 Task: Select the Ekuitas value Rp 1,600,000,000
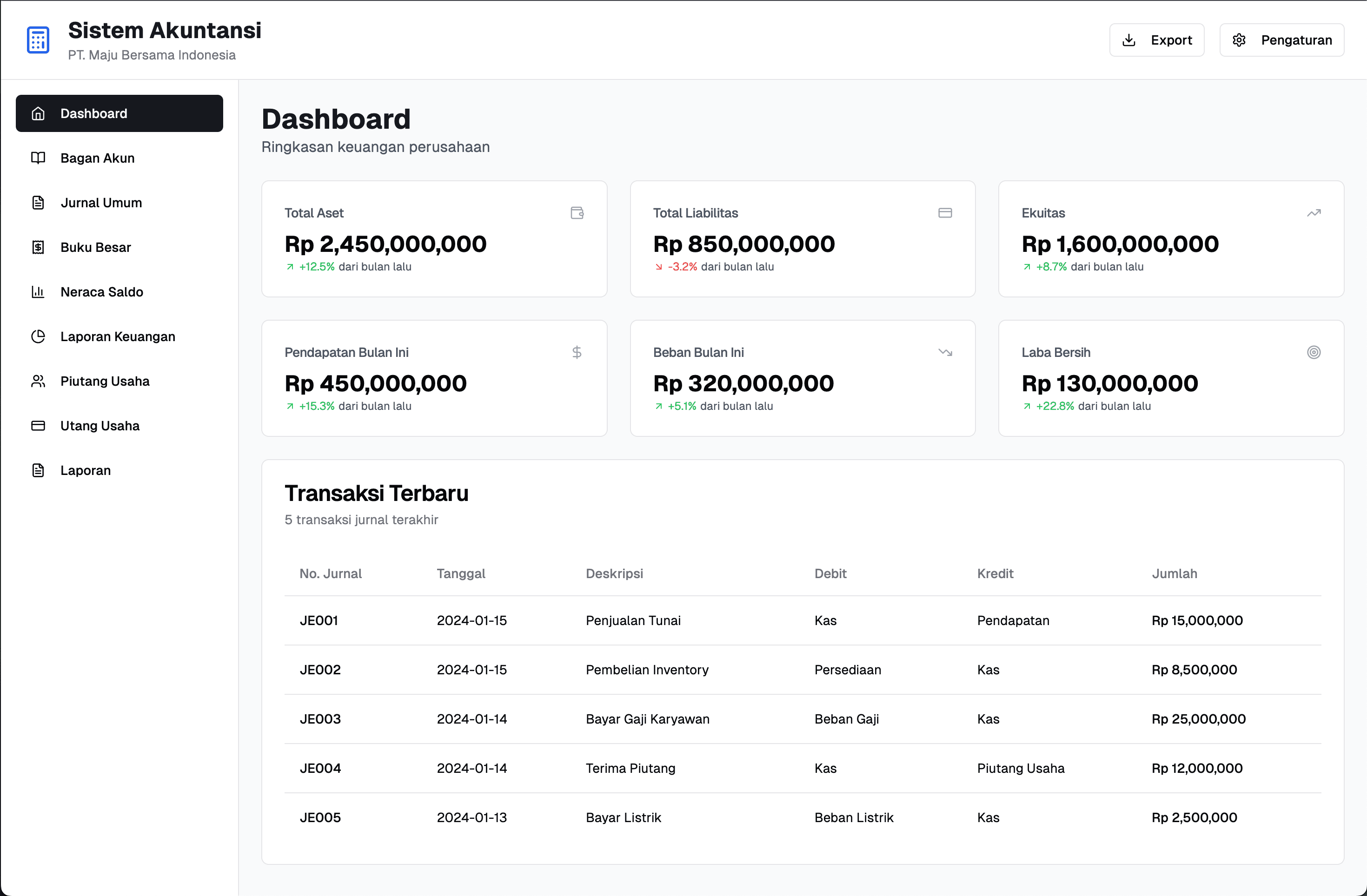coord(1120,244)
